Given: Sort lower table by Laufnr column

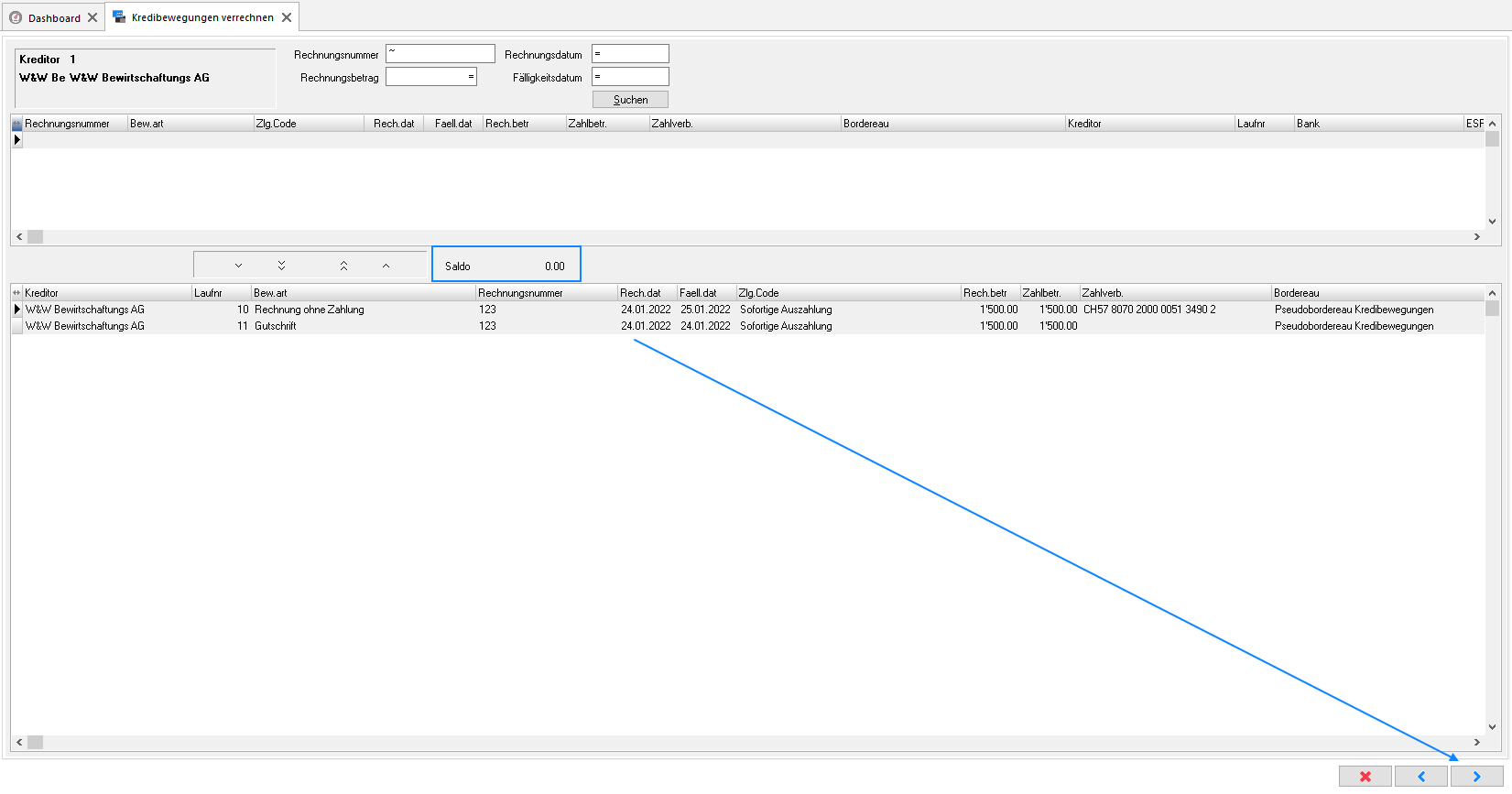Looking at the screenshot, I should (x=222, y=293).
